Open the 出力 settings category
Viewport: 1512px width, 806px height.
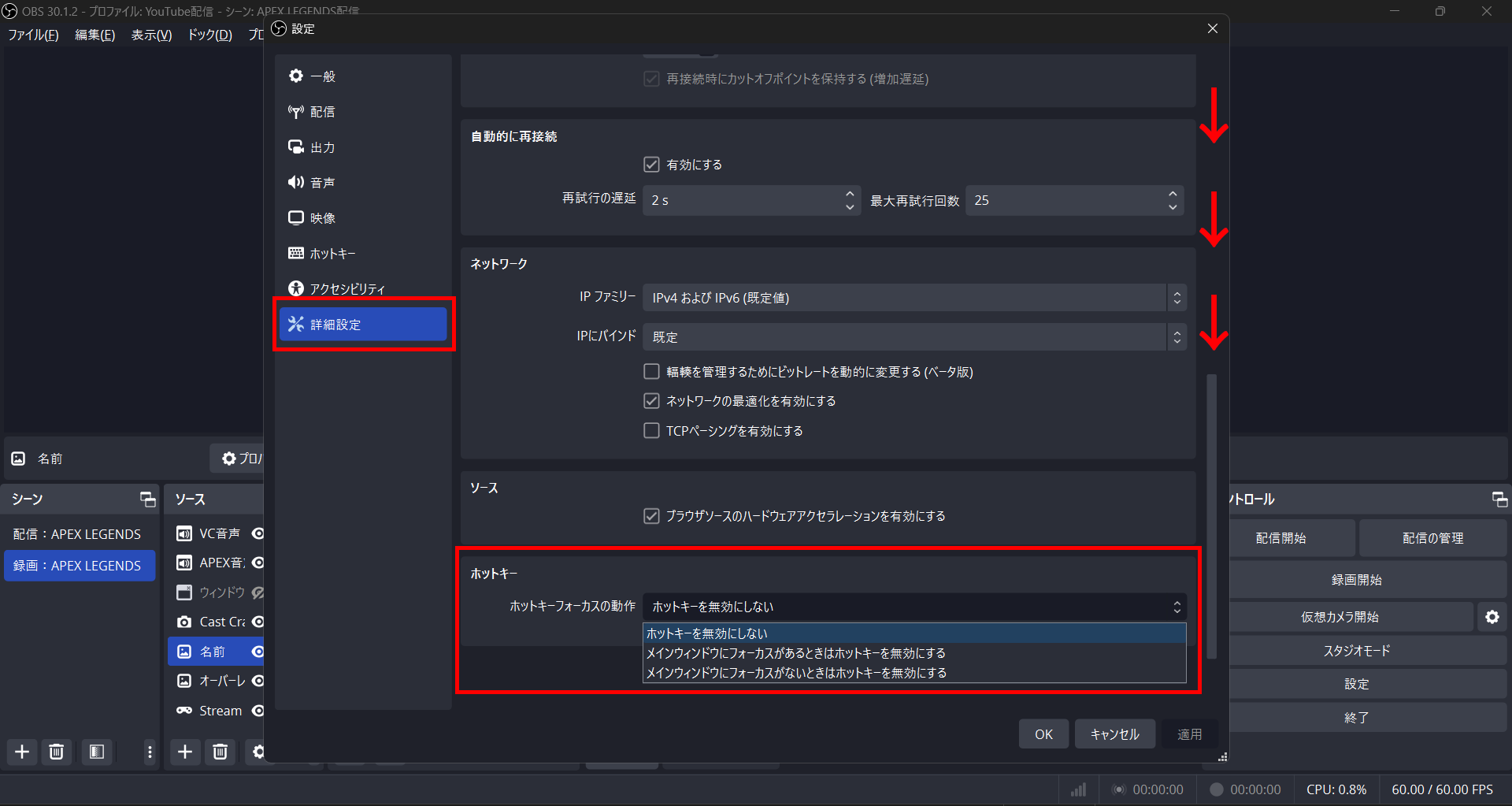pos(363,147)
